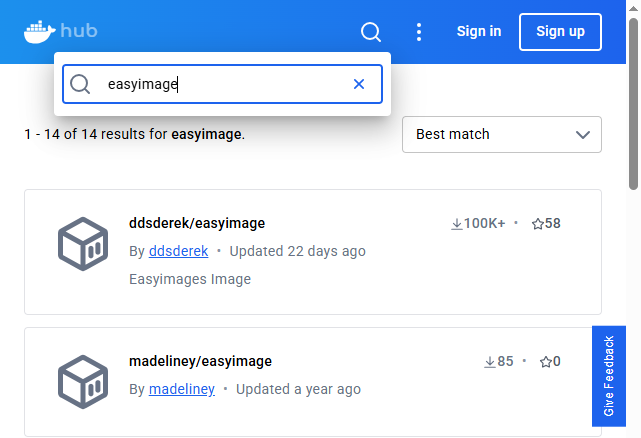The height and width of the screenshot is (438, 641).
Task: Open search with the header magnifier icon
Action: (371, 31)
